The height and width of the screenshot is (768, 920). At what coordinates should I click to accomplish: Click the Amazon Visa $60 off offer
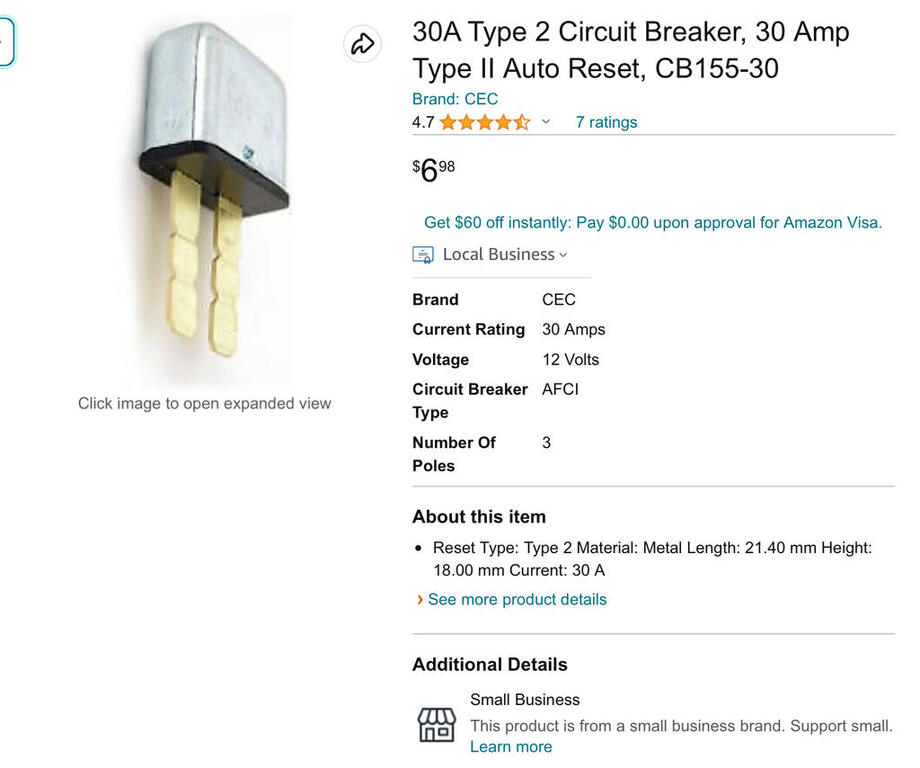[x=653, y=223]
